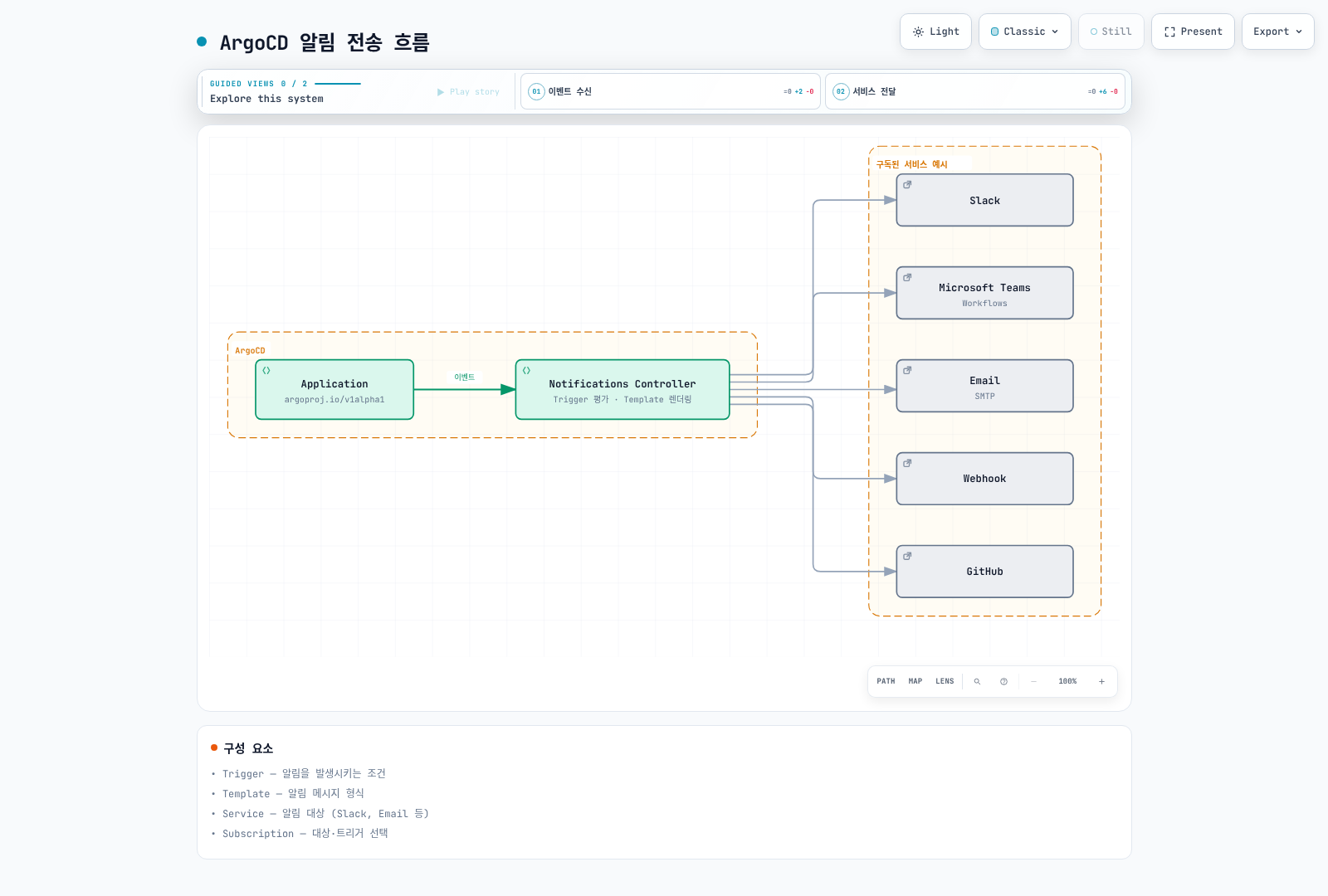Zoom in with the plus button
This screenshot has width=1328, height=896.
click(1101, 681)
